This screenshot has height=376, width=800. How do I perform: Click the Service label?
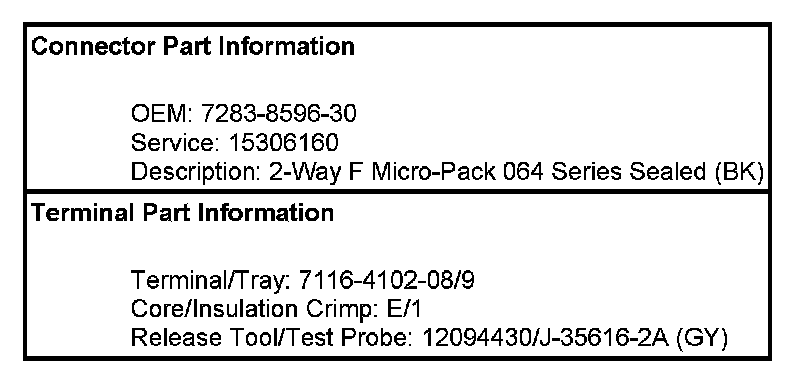tap(175, 143)
